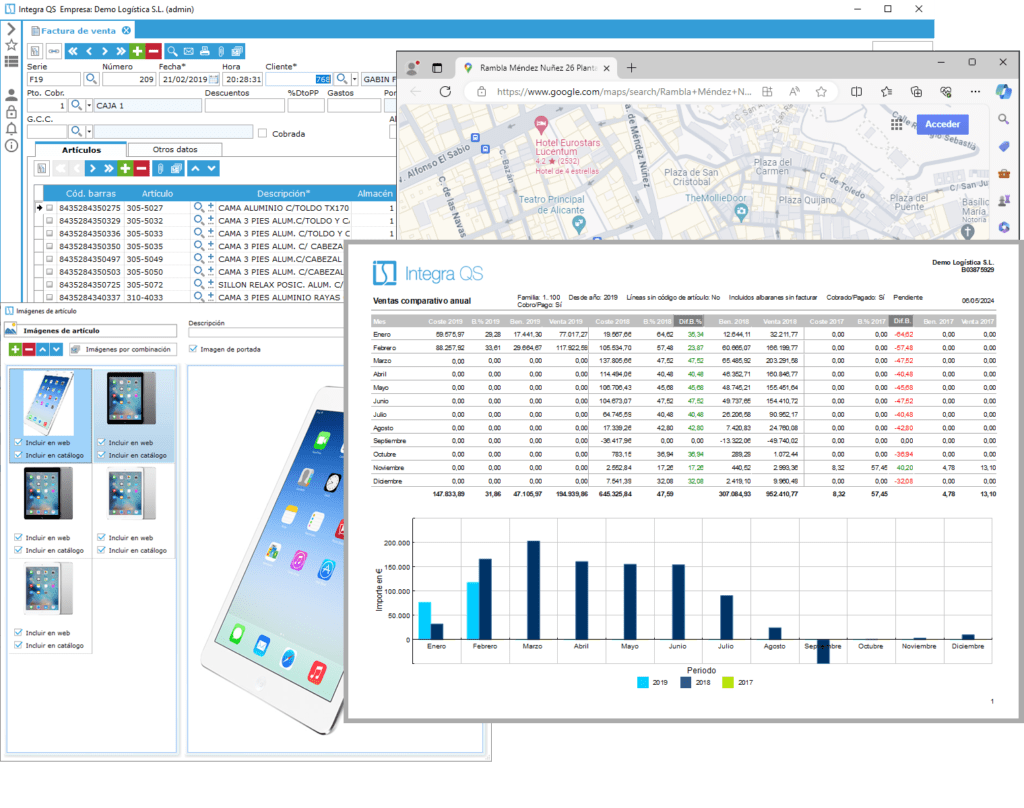Switch to the Otros datos tab
This screenshot has height=808, width=1024.
tap(174, 150)
